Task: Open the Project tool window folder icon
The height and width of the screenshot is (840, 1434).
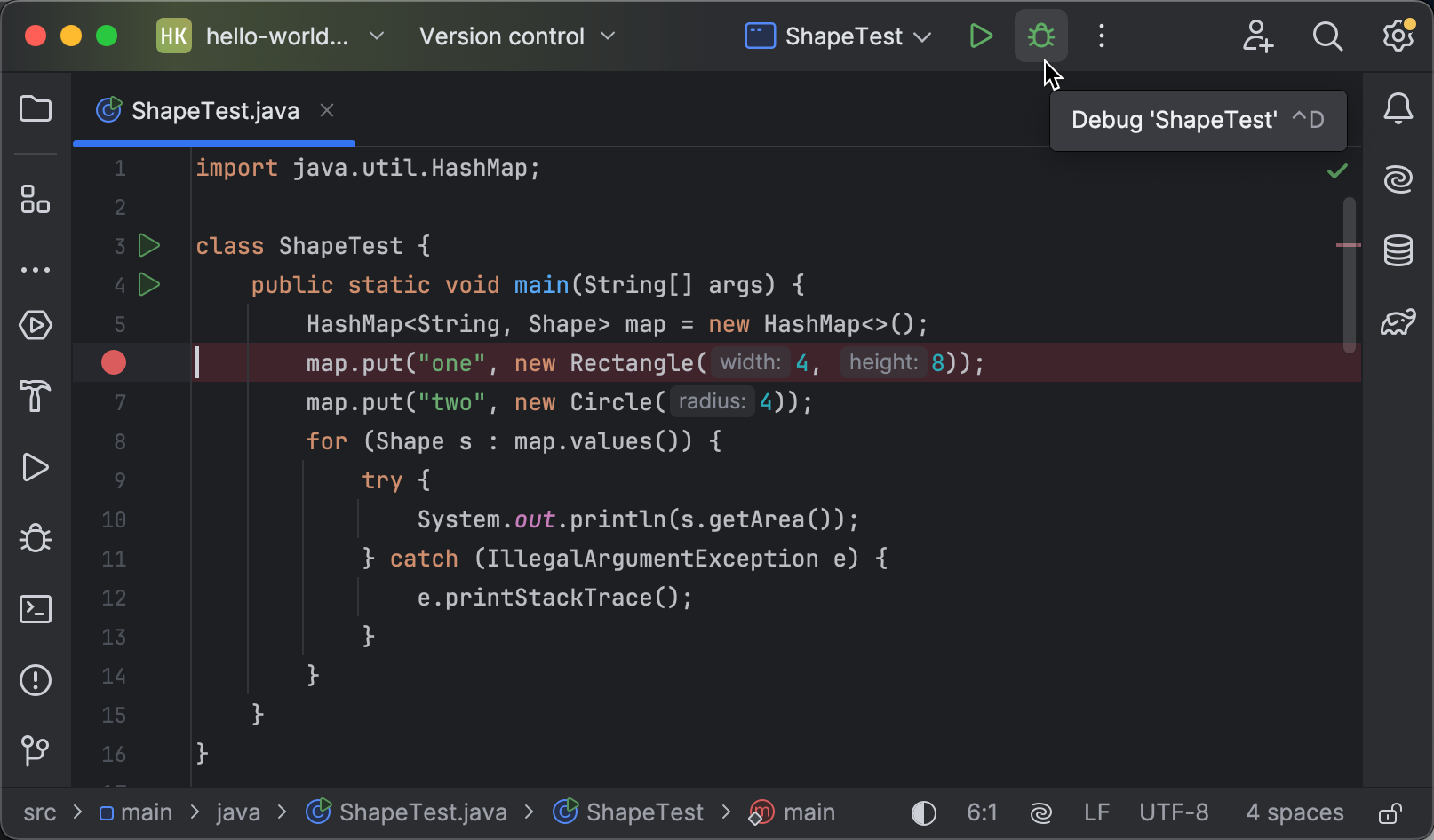Action: pyautogui.click(x=36, y=108)
